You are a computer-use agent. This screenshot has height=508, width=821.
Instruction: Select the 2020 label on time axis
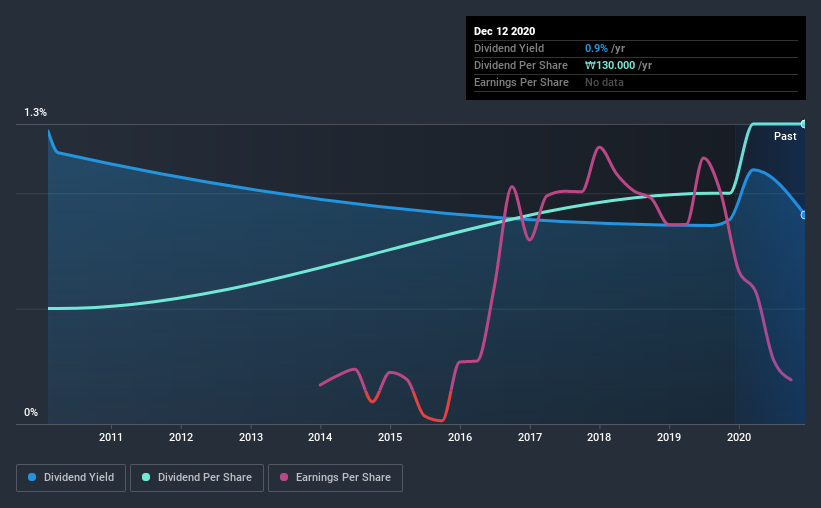tap(739, 437)
